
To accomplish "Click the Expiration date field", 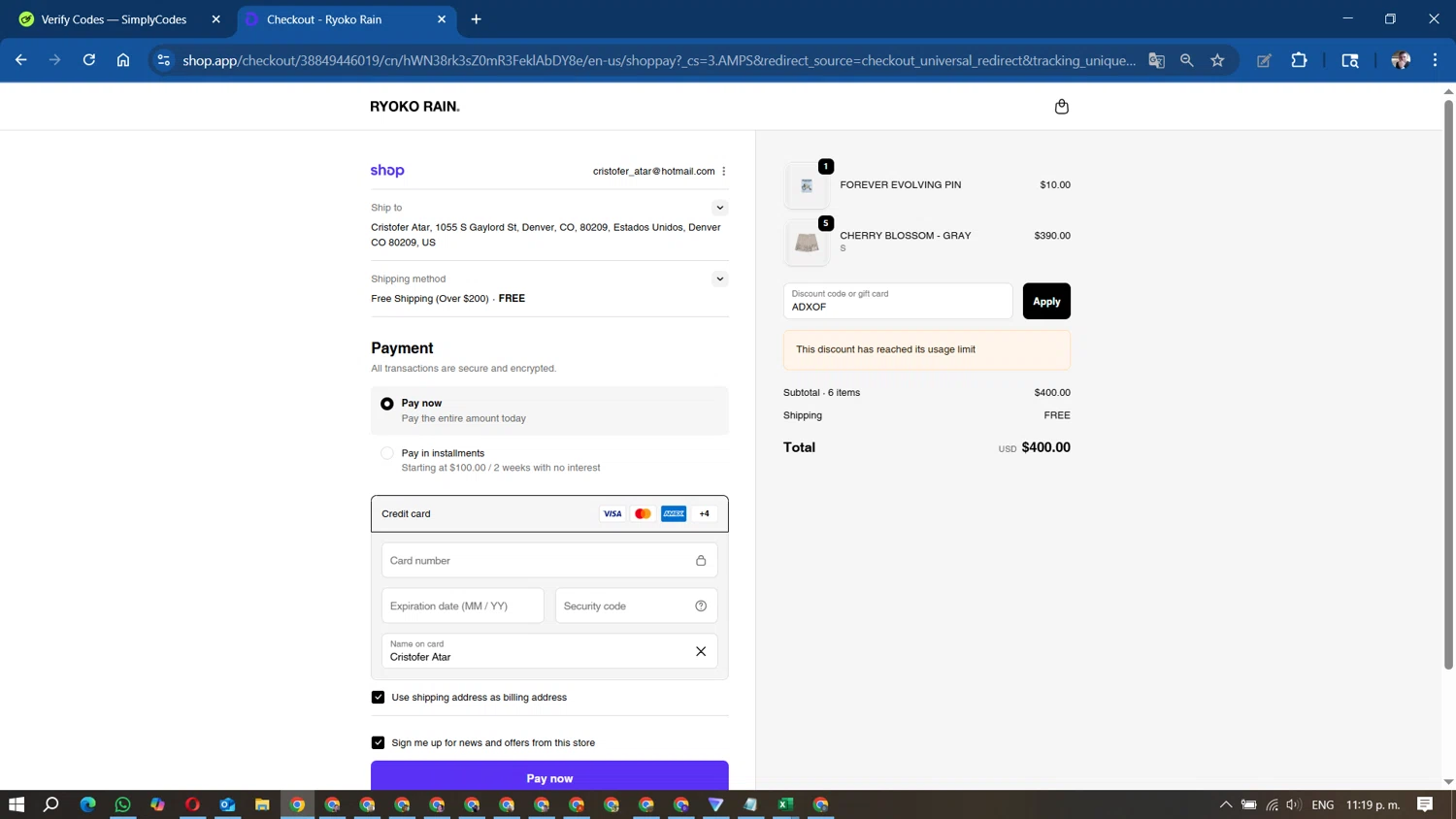I will tap(463, 606).
